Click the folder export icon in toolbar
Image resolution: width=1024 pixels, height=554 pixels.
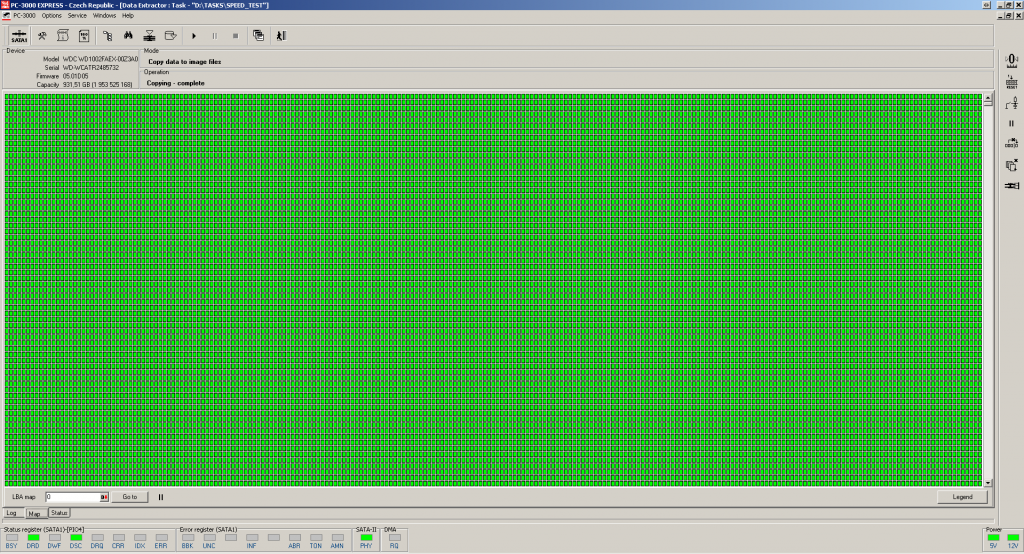[x=170, y=36]
